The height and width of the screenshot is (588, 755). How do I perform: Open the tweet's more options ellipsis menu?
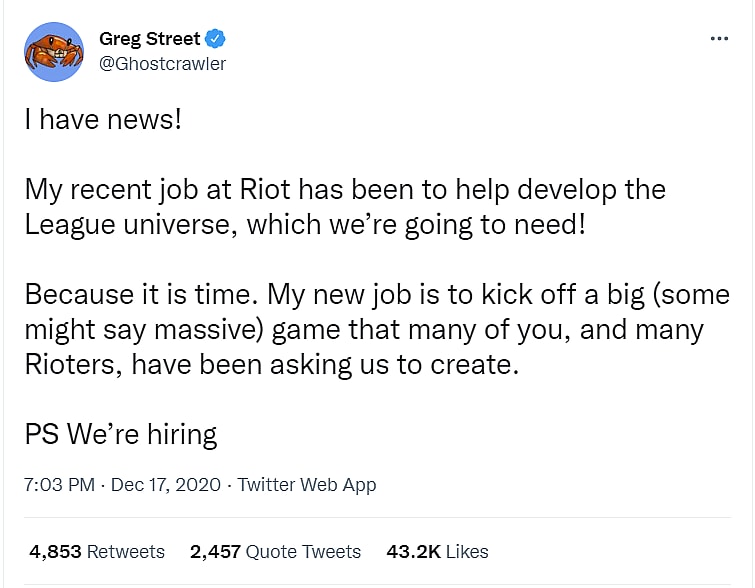[x=719, y=39]
